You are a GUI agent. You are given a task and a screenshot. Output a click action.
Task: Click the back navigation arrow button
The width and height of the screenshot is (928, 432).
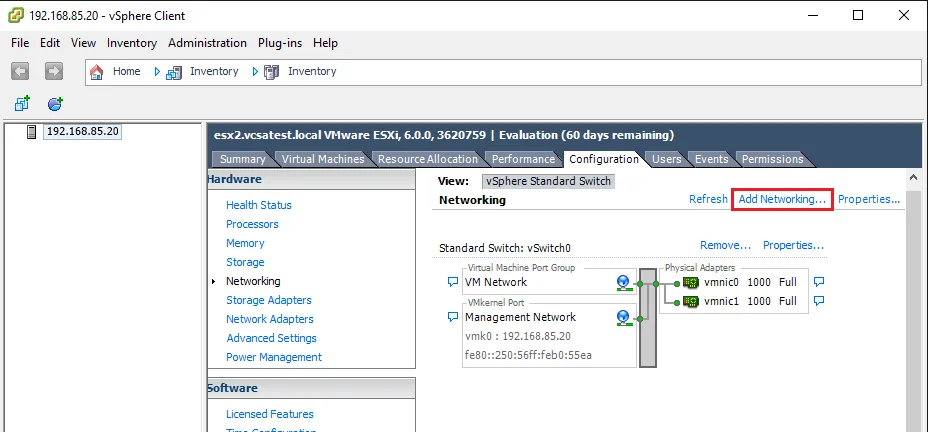[21, 71]
